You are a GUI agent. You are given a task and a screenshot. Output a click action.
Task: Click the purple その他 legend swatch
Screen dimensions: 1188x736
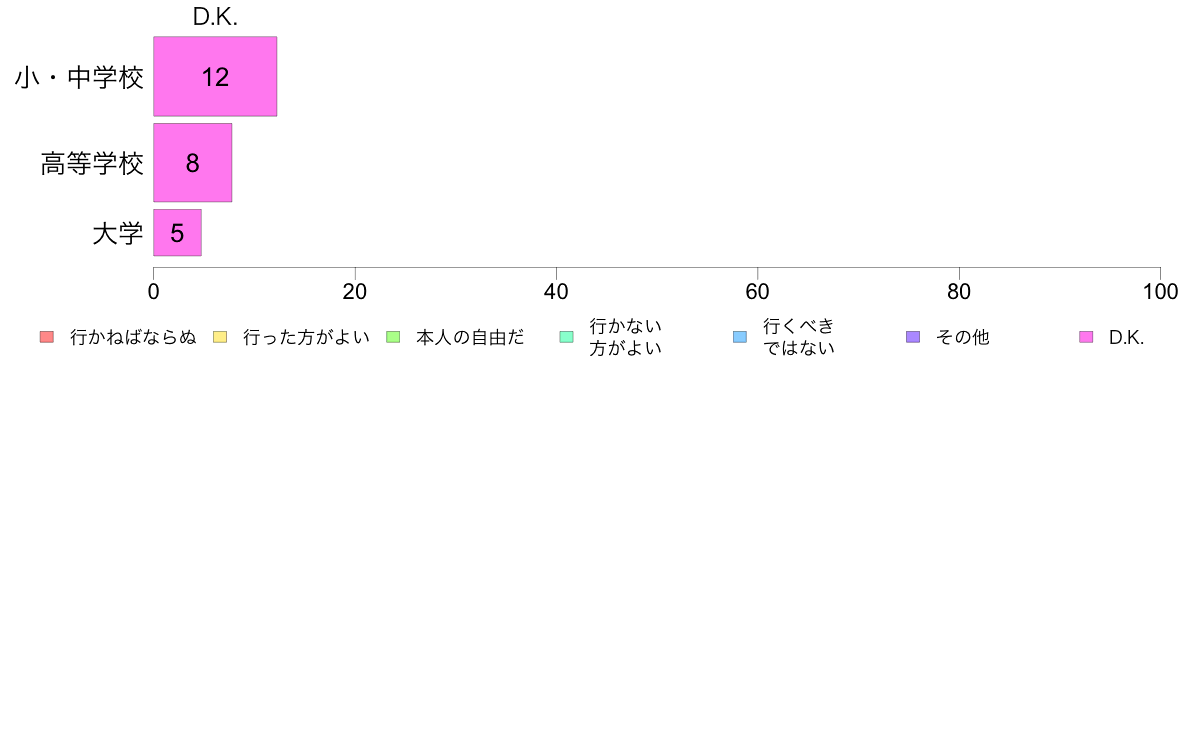pos(913,337)
